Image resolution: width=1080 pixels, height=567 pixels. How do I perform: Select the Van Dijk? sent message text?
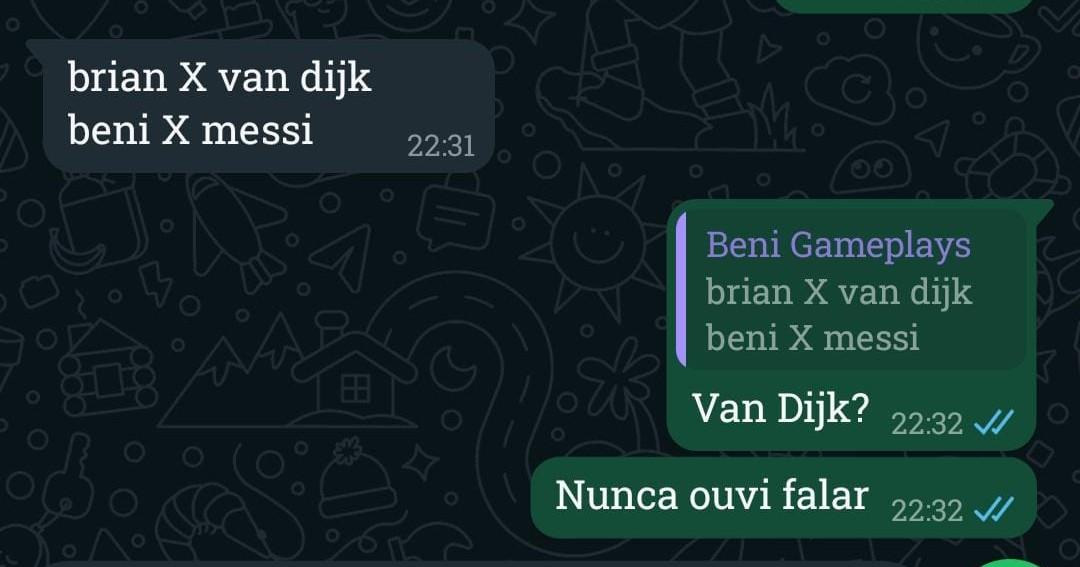(780, 409)
